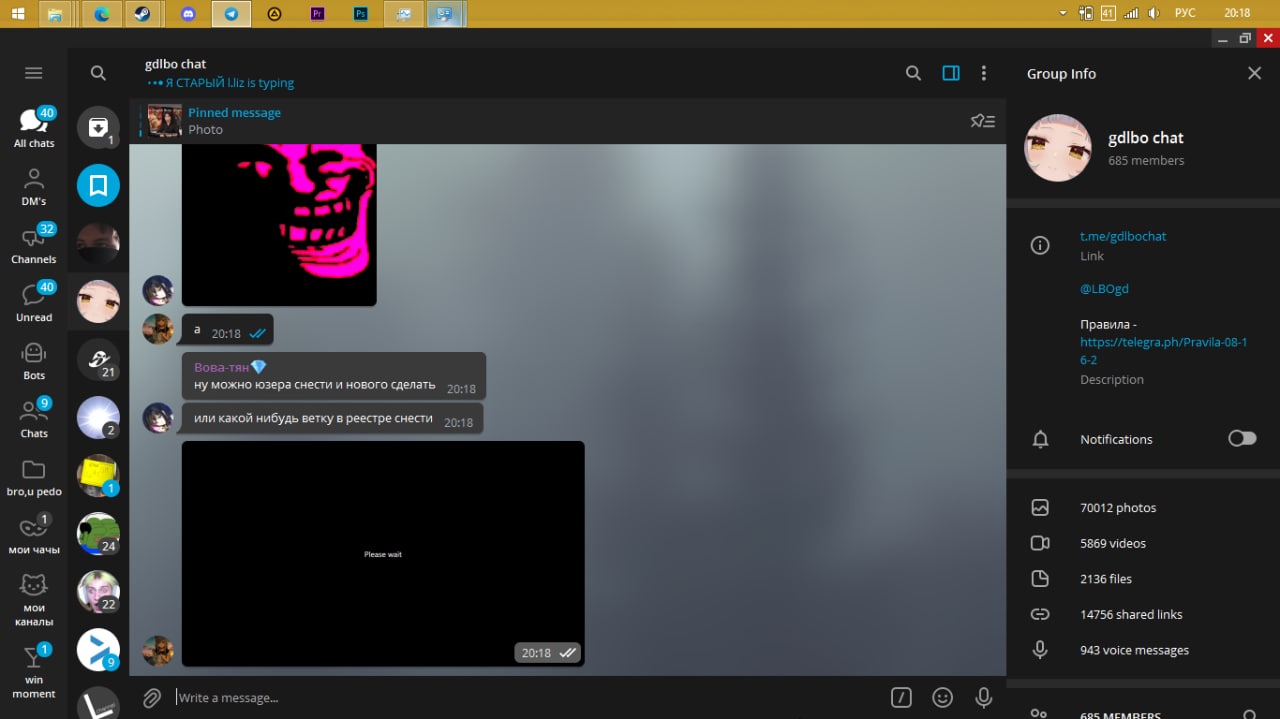The image size is (1280, 719).
Task: Open the Bots folder
Action: coord(34,360)
